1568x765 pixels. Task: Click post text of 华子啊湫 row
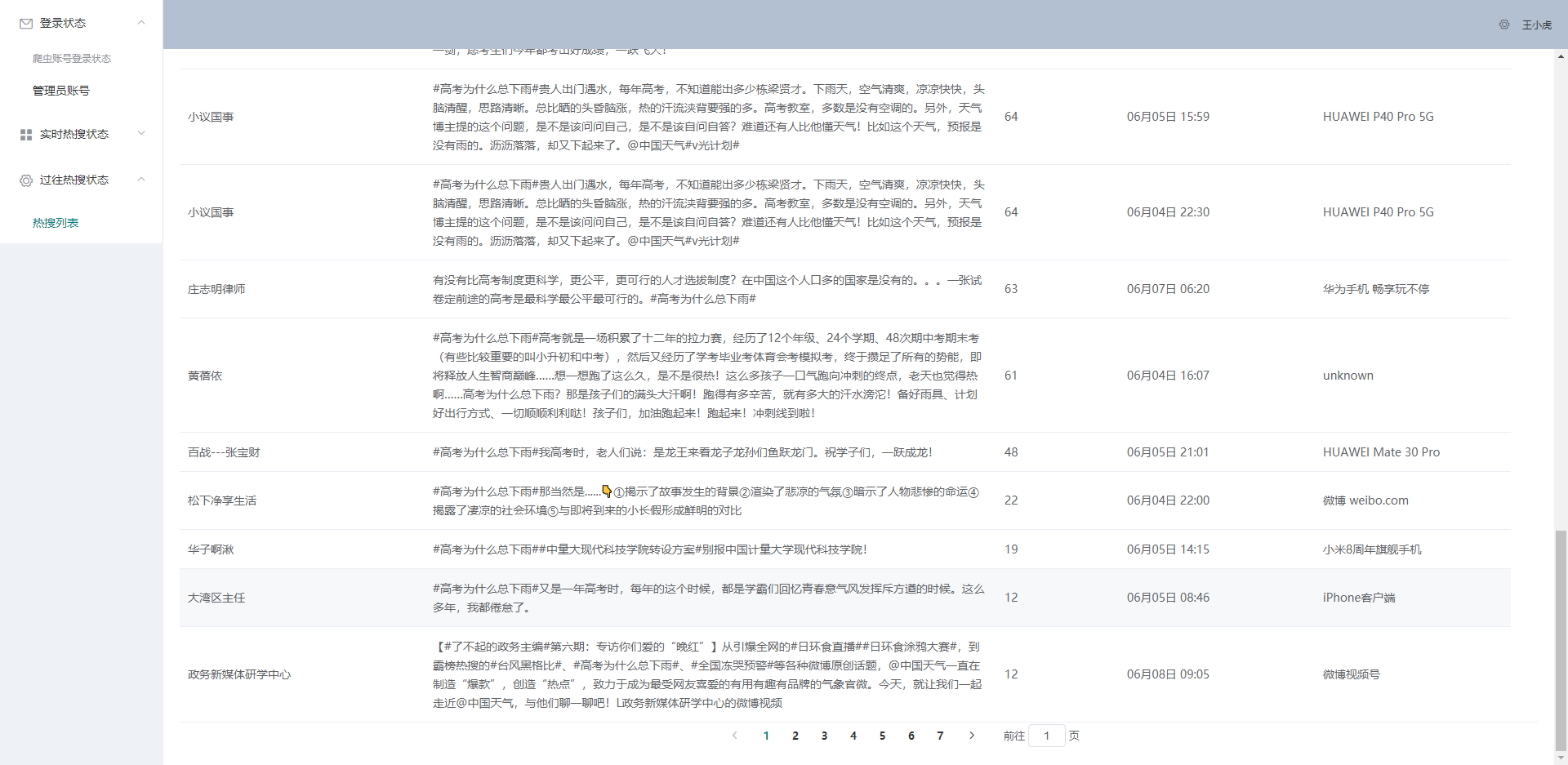coord(650,549)
